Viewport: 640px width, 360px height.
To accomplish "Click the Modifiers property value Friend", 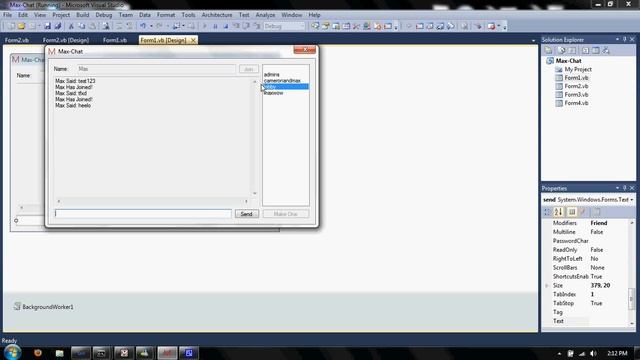I will click(599, 223).
